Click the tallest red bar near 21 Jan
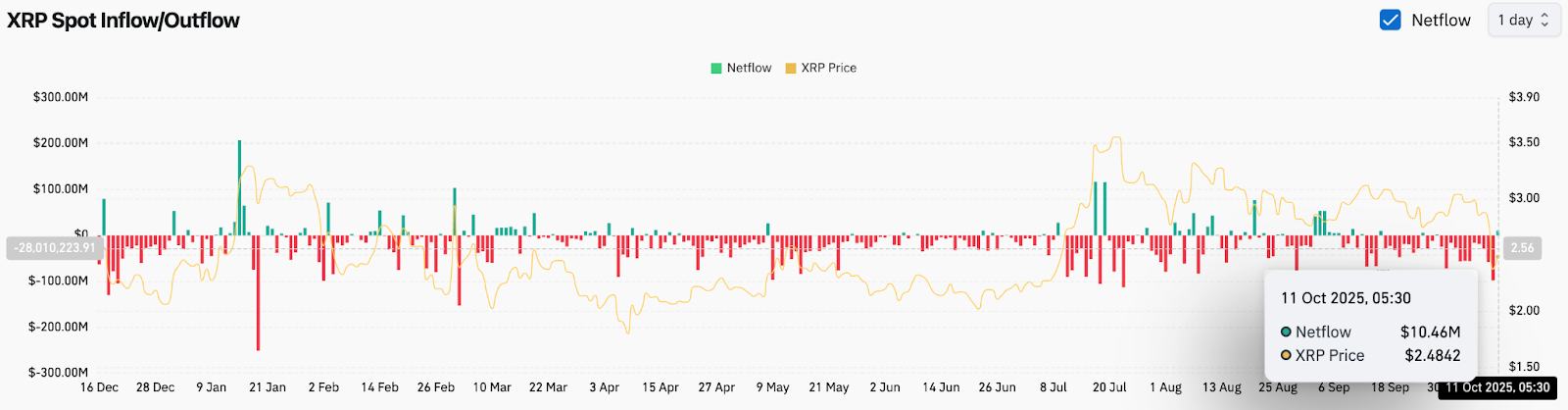Image resolution: width=1568 pixels, height=410 pixels. coord(258,292)
